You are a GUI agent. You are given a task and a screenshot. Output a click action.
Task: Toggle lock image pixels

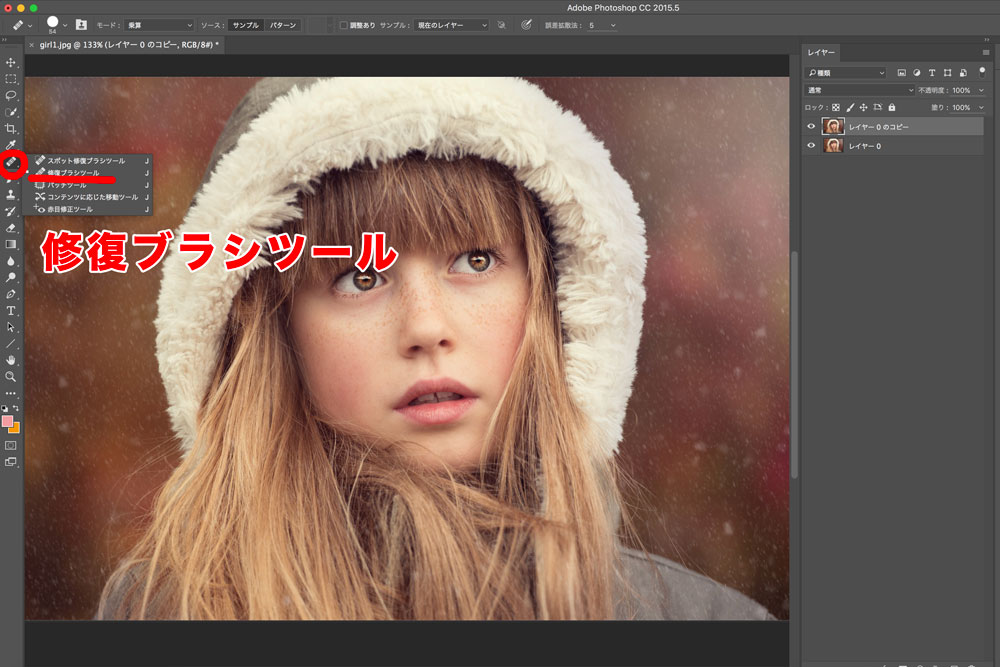(x=850, y=108)
